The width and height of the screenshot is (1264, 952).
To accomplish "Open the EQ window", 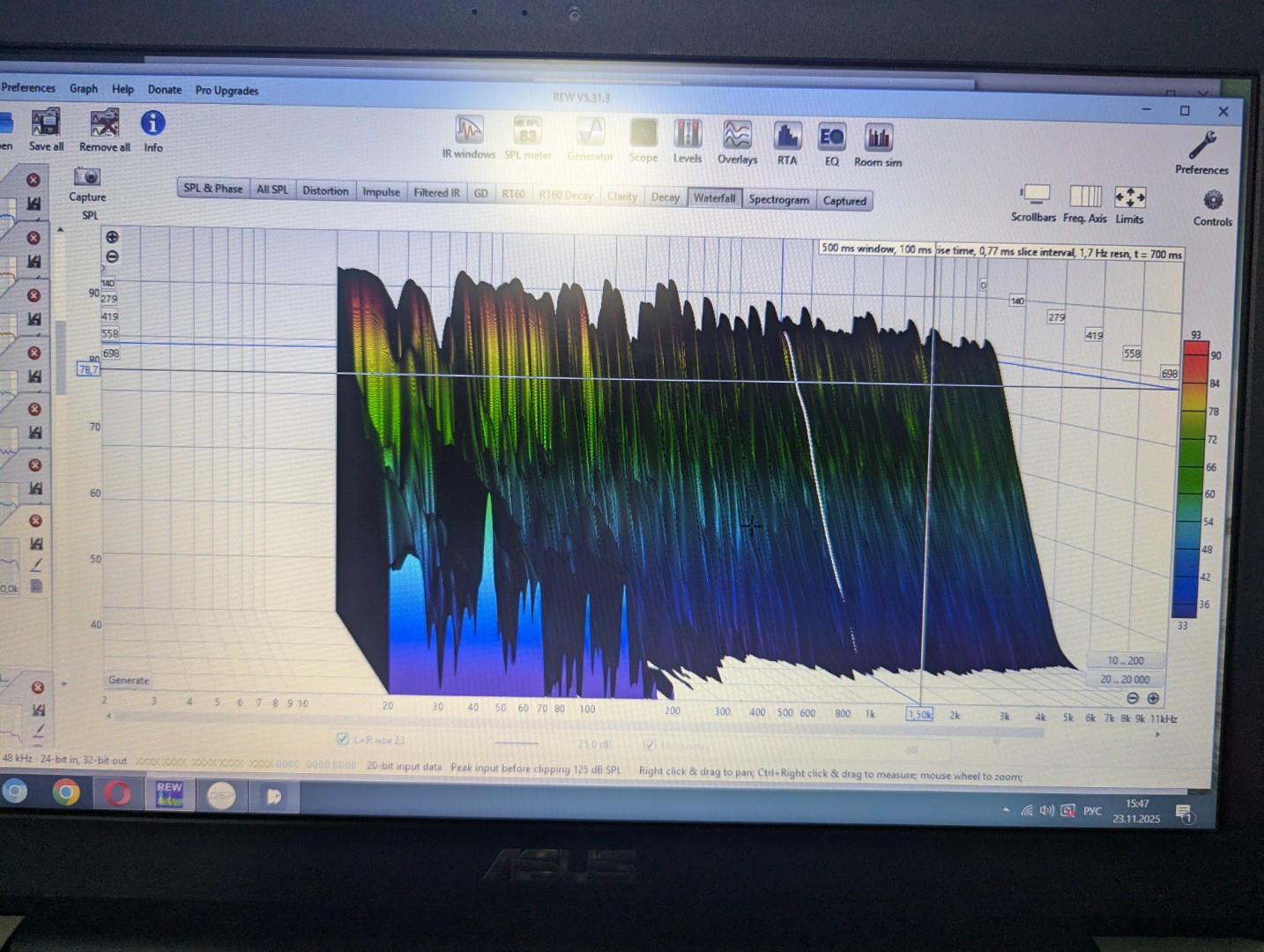I will tap(831, 138).
